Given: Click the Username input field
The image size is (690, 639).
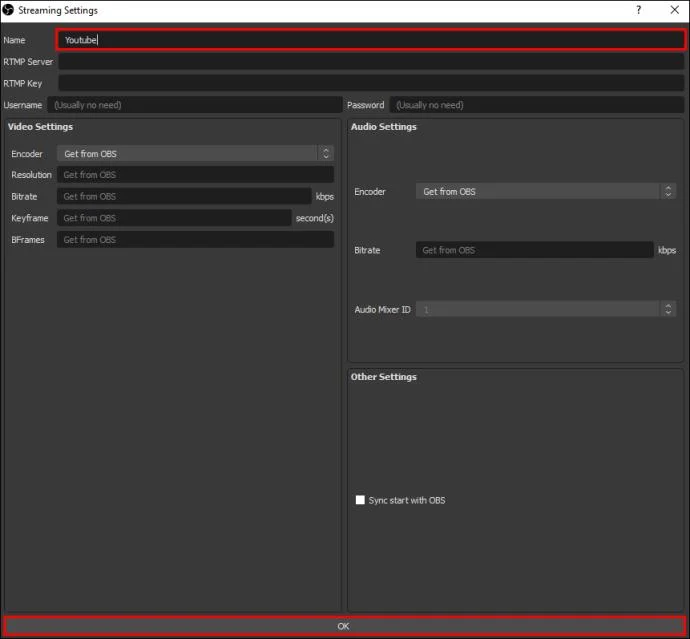Looking at the screenshot, I should (x=195, y=105).
